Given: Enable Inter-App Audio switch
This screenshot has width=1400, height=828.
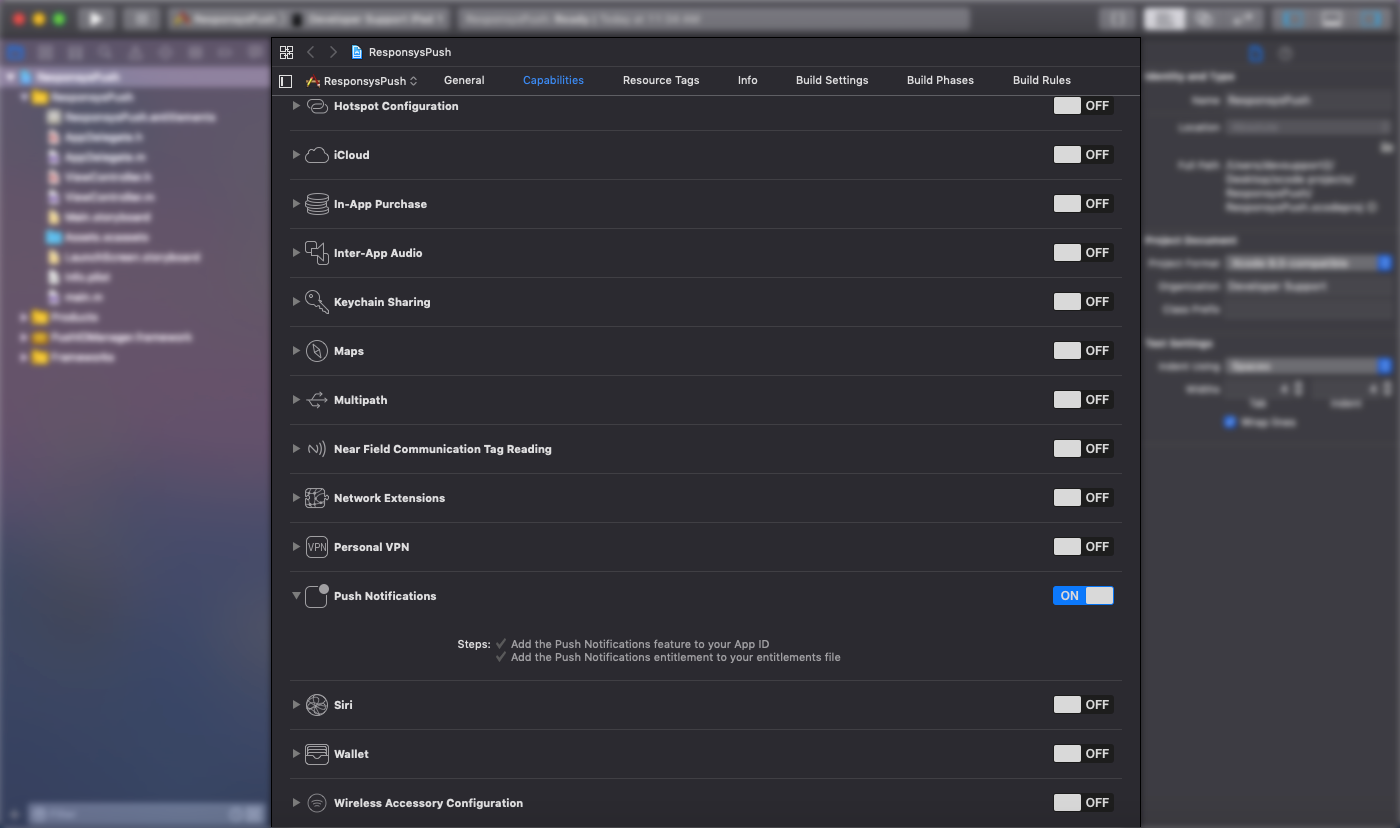Looking at the screenshot, I should [x=1083, y=253].
